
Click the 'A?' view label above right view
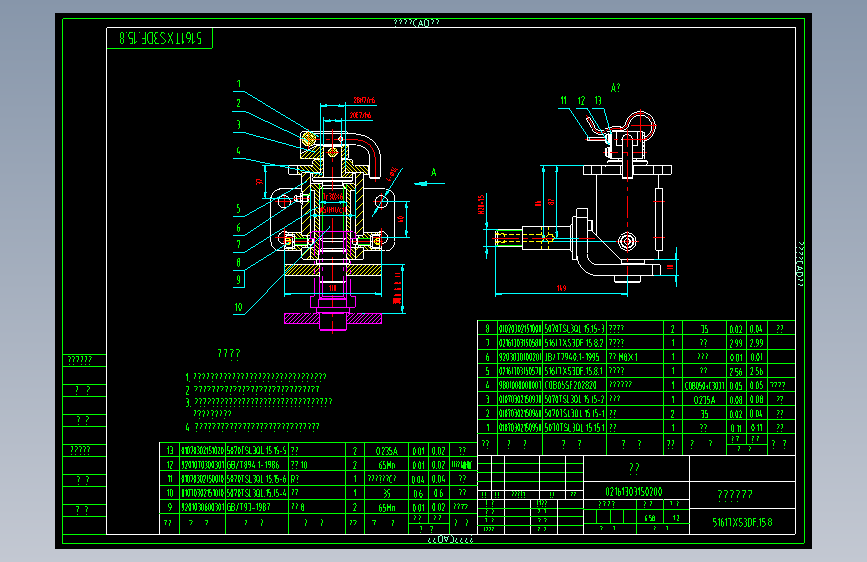(615, 87)
